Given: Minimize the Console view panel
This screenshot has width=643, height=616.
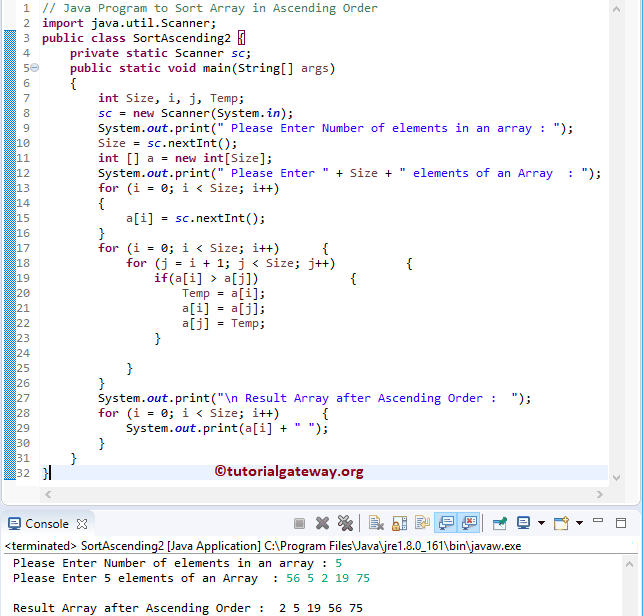Looking at the screenshot, I should (x=598, y=521).
